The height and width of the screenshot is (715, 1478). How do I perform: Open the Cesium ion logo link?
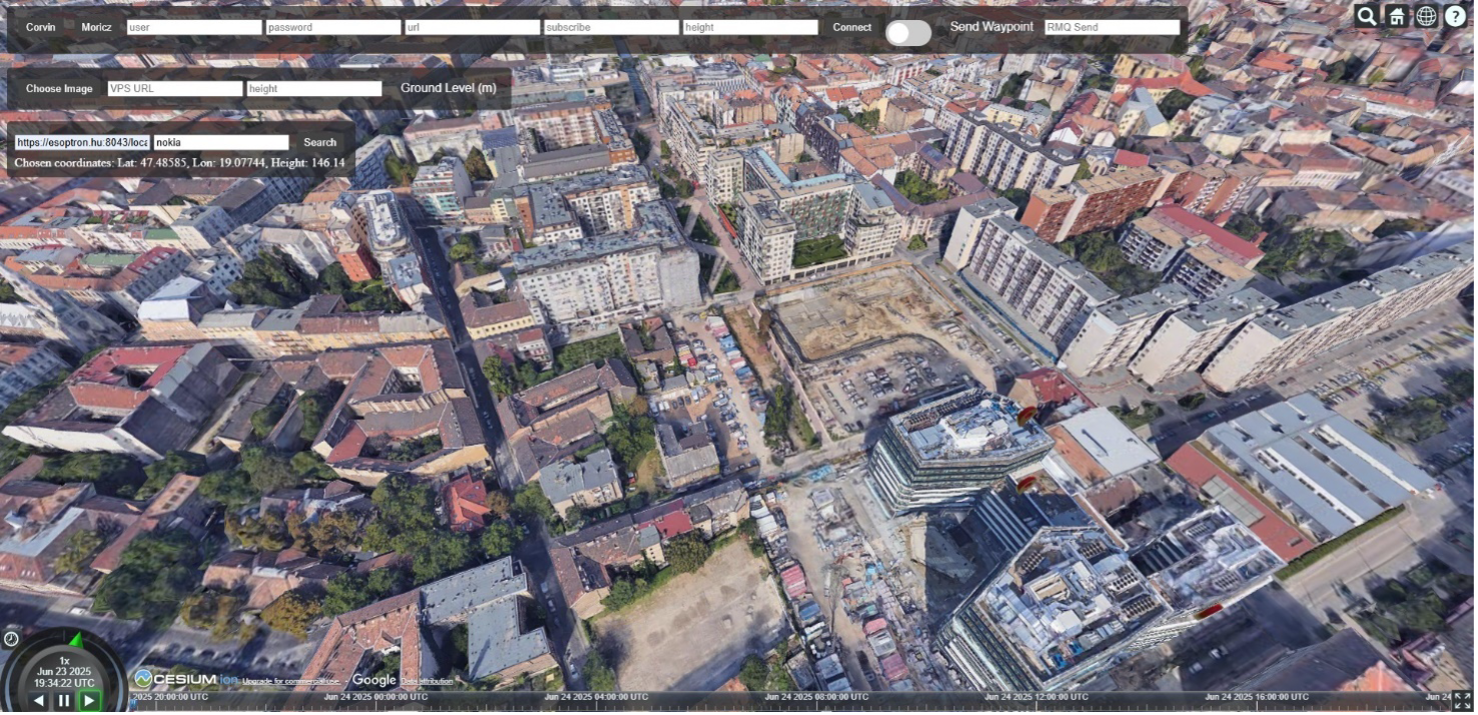(x=184, y=680)
